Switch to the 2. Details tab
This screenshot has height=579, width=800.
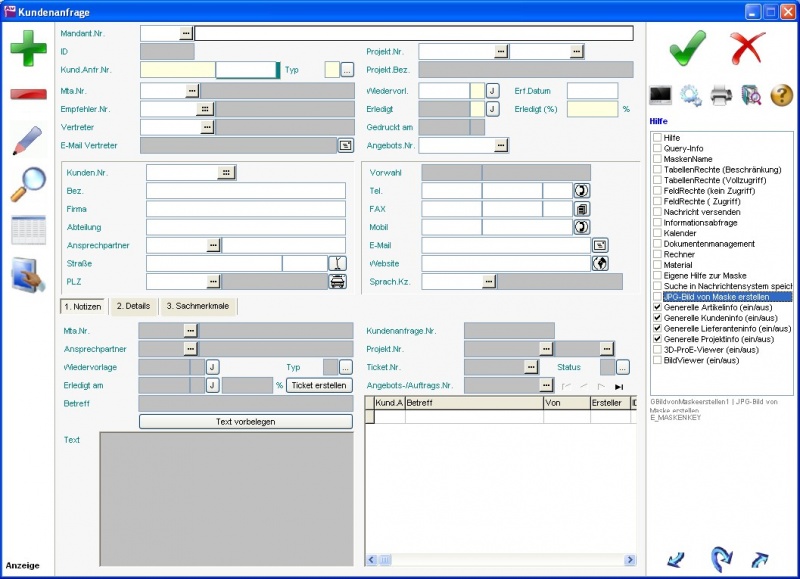pyautogui.click(x=133, y=306)
